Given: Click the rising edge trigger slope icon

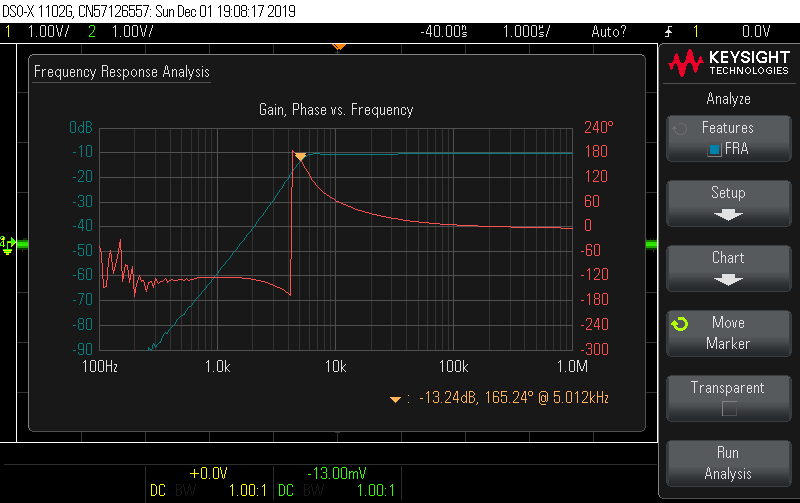Looking at the screenshot, I should [669, 31].
